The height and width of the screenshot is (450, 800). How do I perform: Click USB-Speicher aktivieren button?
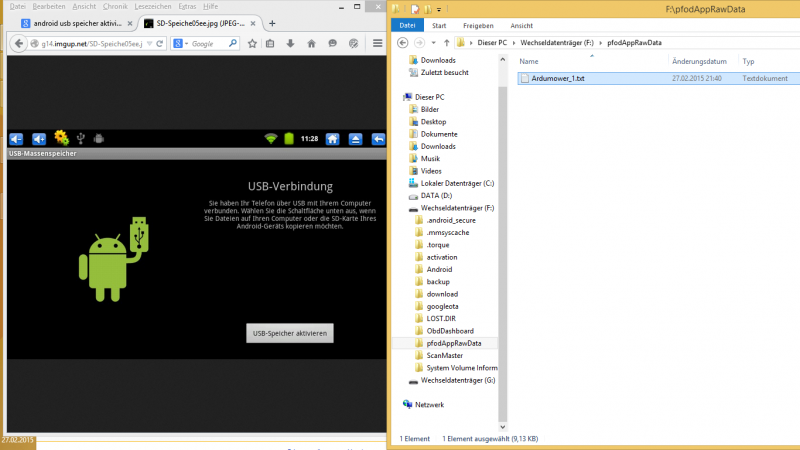point(290,333)
